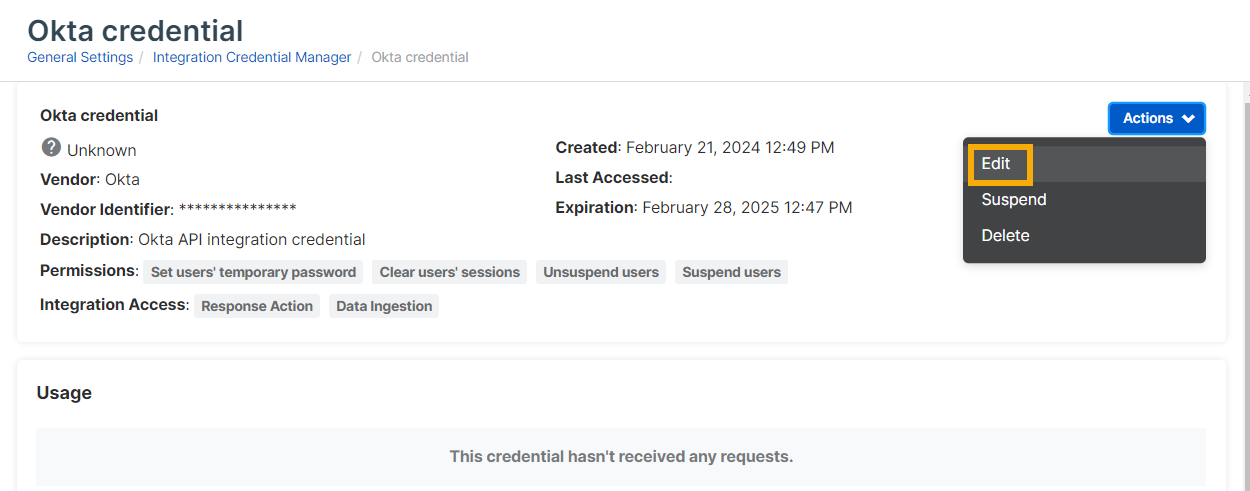The height and width of the screenshot is (491, 1250).
Task: Click the masked Vendor Identifier value
Action: tap(237, 209)
